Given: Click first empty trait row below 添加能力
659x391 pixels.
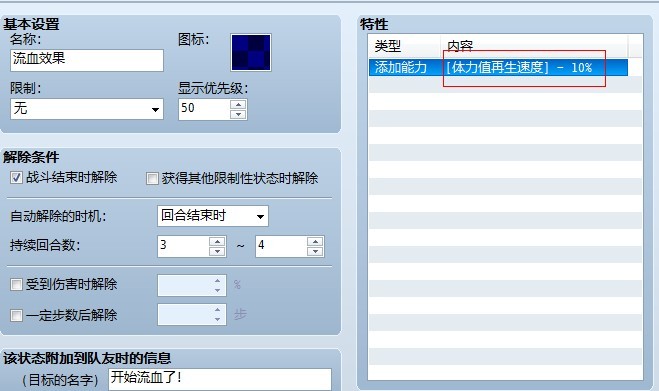Looking at the screenshot, I should coord(505,85).
